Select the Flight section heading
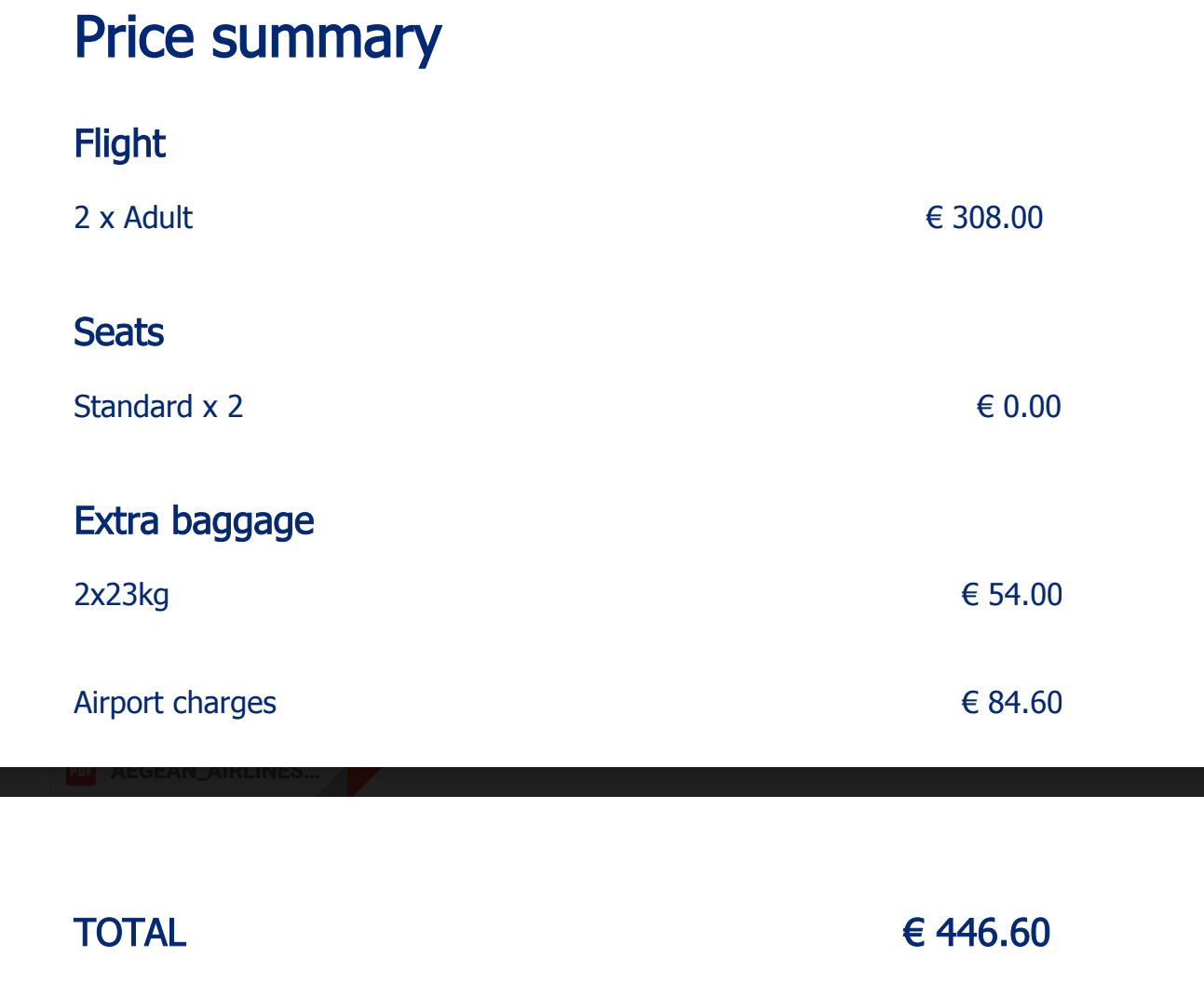 tap(119, 144)
